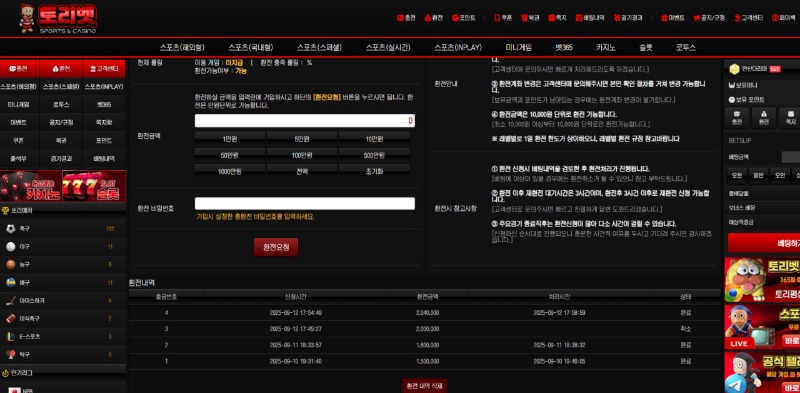Click the 프리매치 trophy icon
This screenshot has width=800, height=393.
pyautogui.click(x=6, y=210)
